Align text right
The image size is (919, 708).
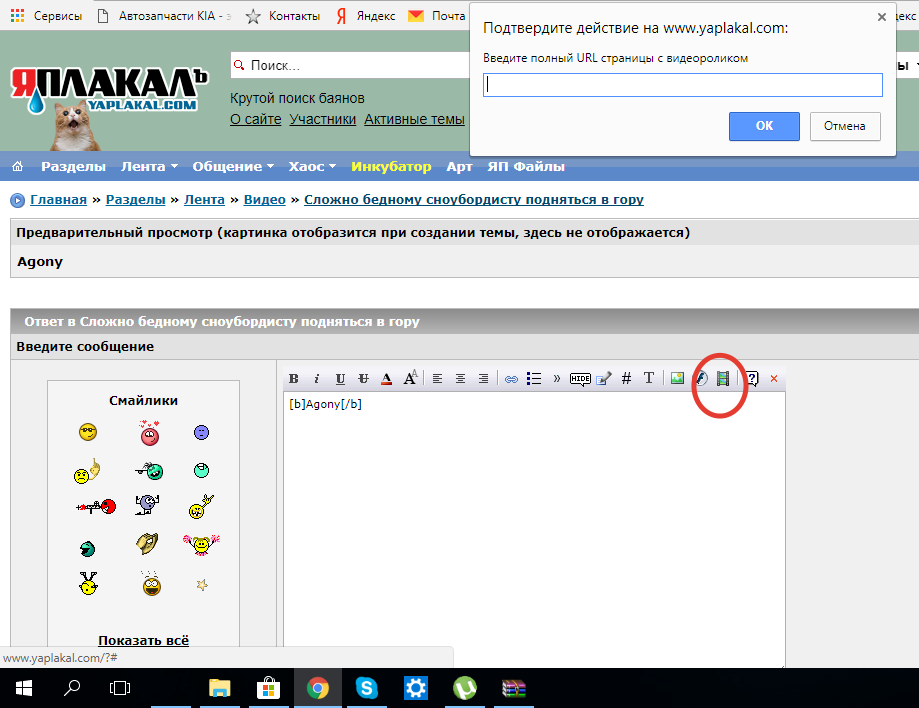pos(483,379)
